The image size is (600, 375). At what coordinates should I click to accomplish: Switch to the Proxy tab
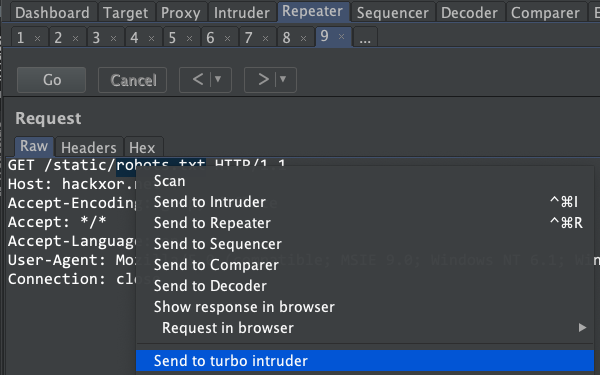(180, 13)
